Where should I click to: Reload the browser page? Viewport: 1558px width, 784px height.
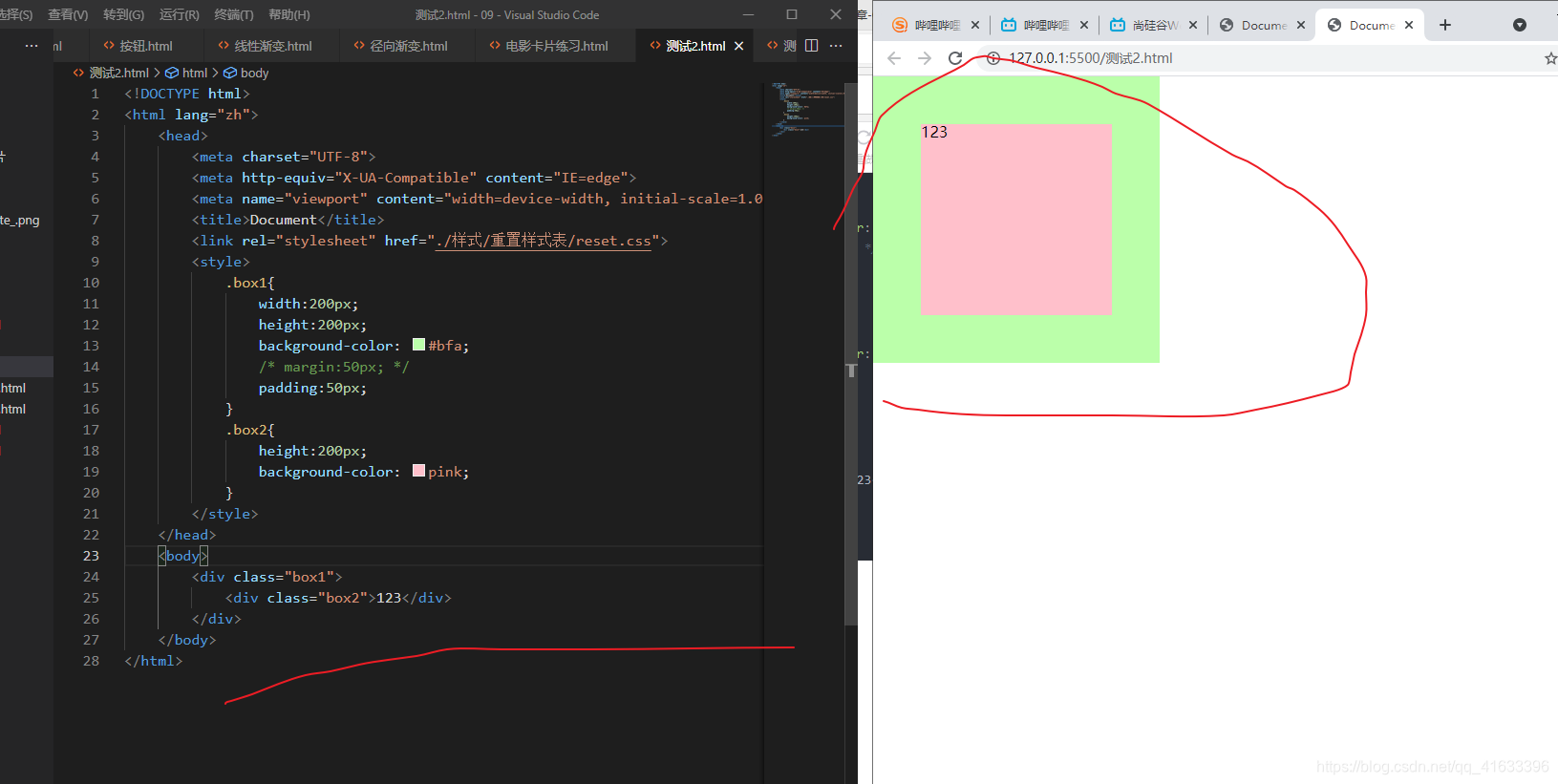(x=955, y=58)
